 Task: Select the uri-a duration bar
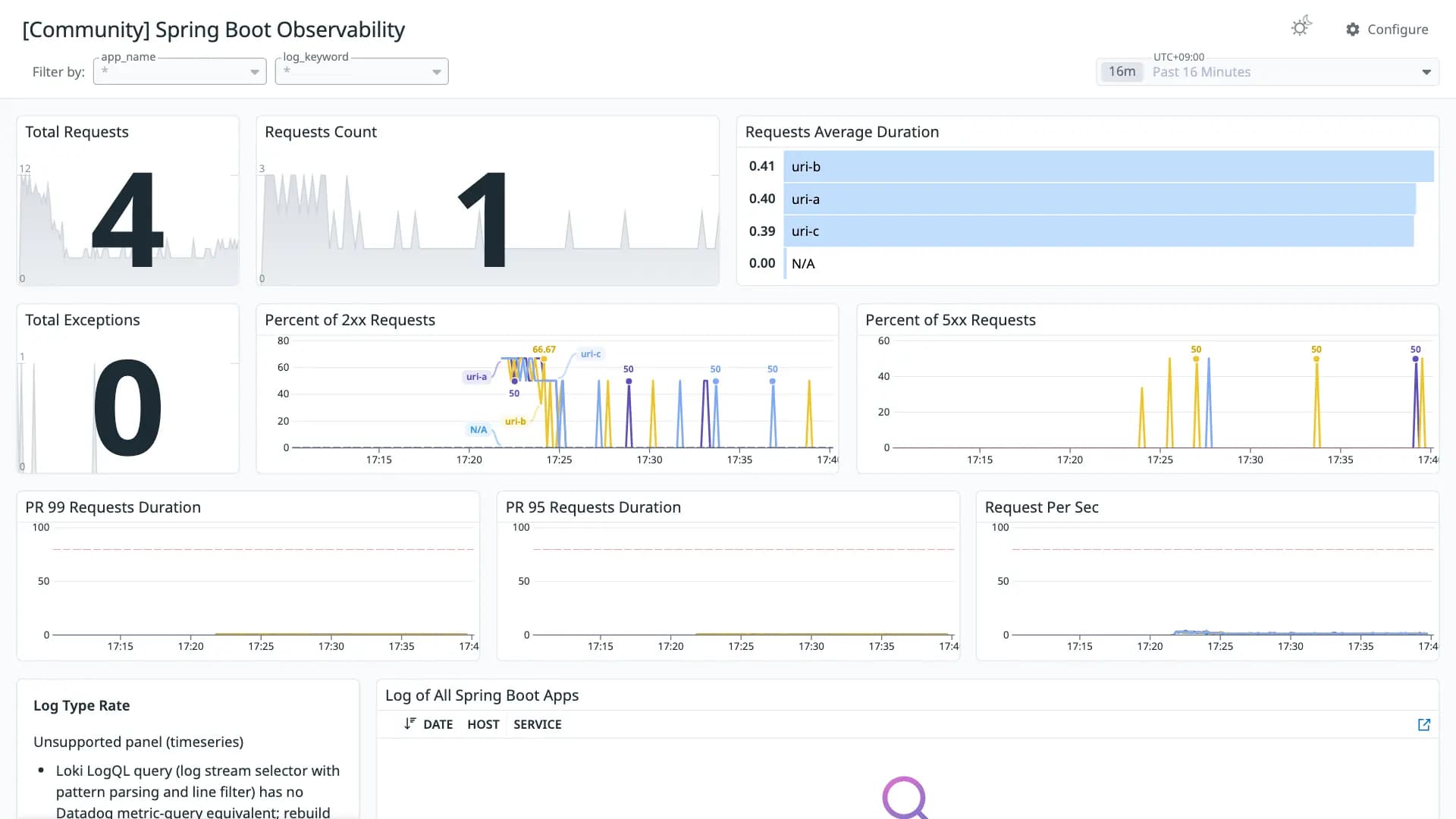[x=1100, y=199]
